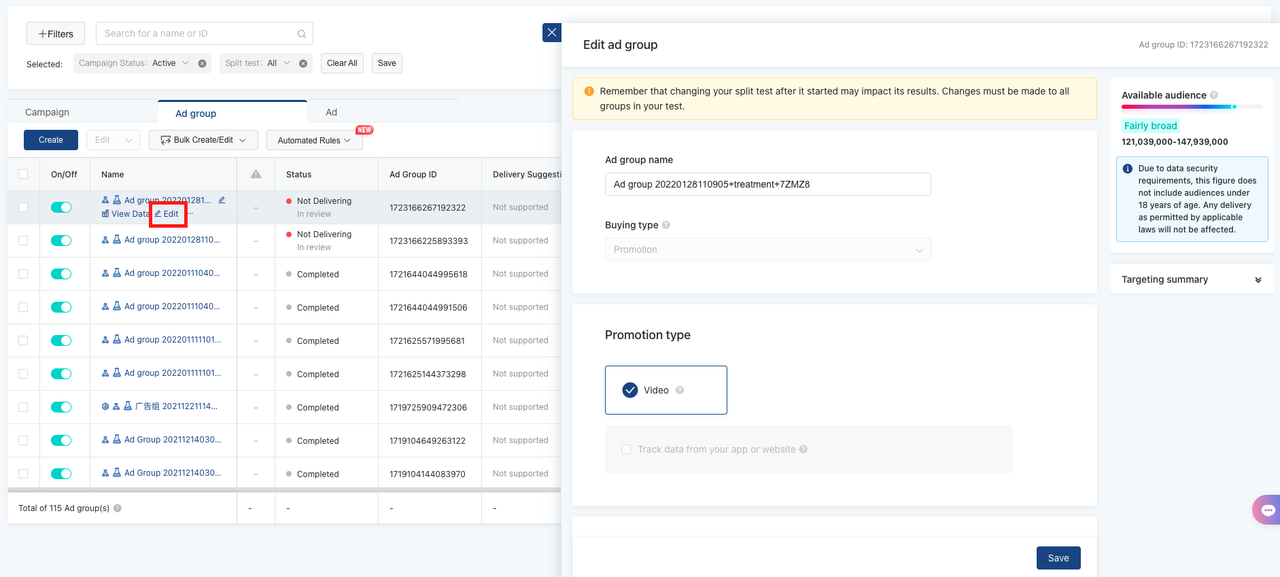Click the Buying type help icon
Viewport: 1280px width, 577px height.
click(x=666, y=226)
